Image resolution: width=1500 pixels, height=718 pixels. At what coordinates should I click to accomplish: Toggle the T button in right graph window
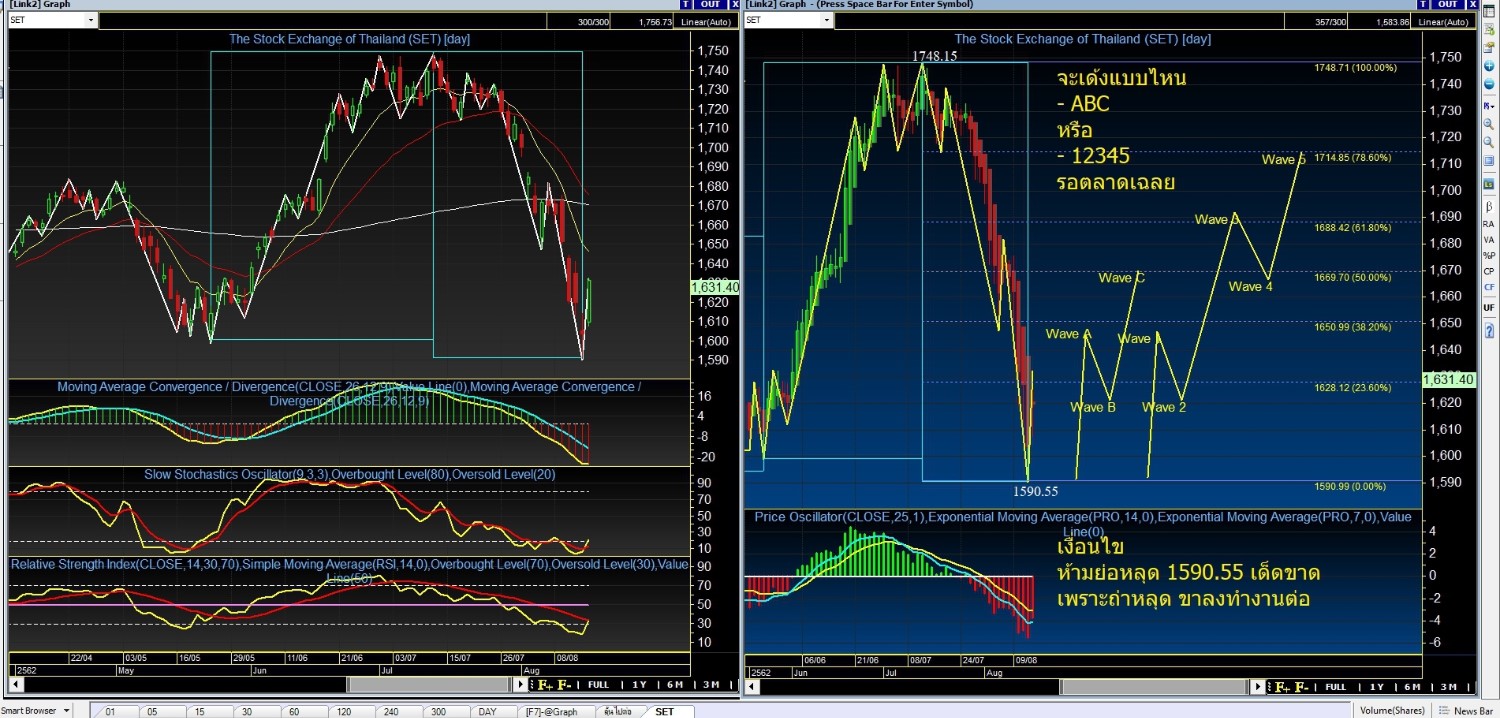1423,4
